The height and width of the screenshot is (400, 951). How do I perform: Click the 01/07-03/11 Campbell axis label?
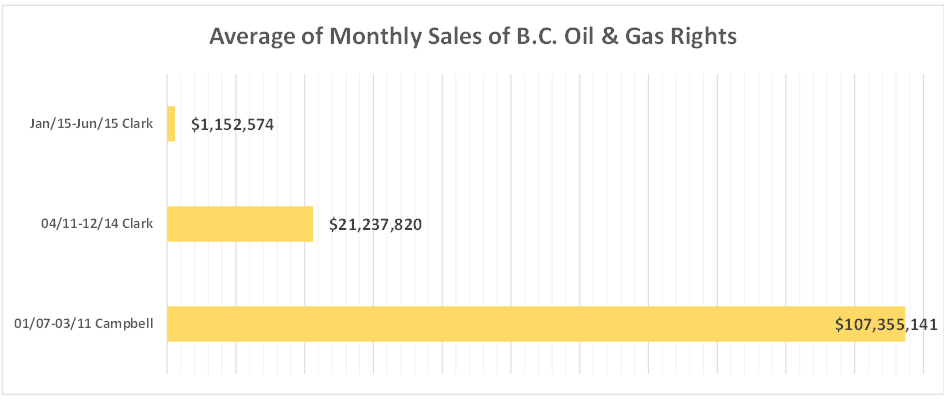coord(85,324)
